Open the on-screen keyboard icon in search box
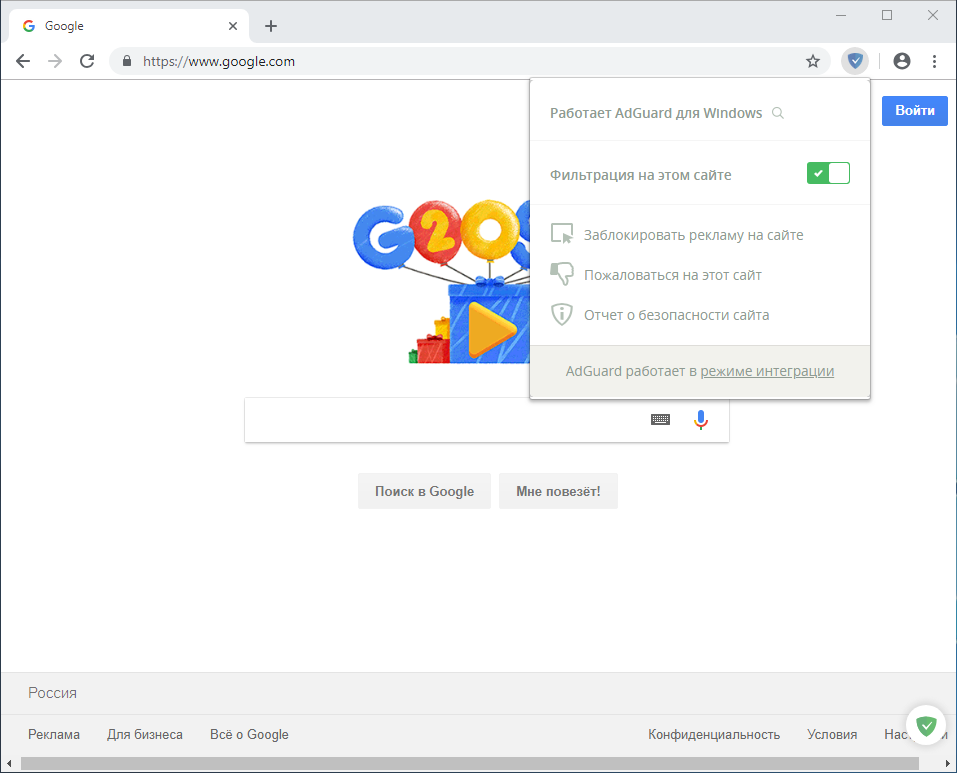Viewport: 957px width, 773px height. tap(660, 420)
